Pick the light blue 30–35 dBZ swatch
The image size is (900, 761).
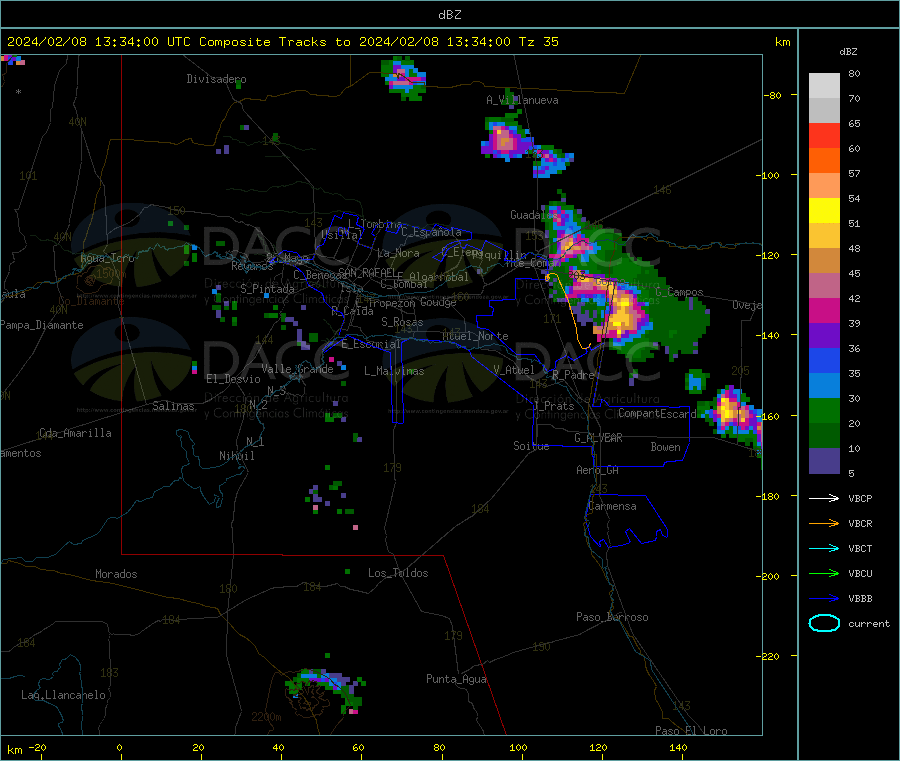[x=824, y=386]
